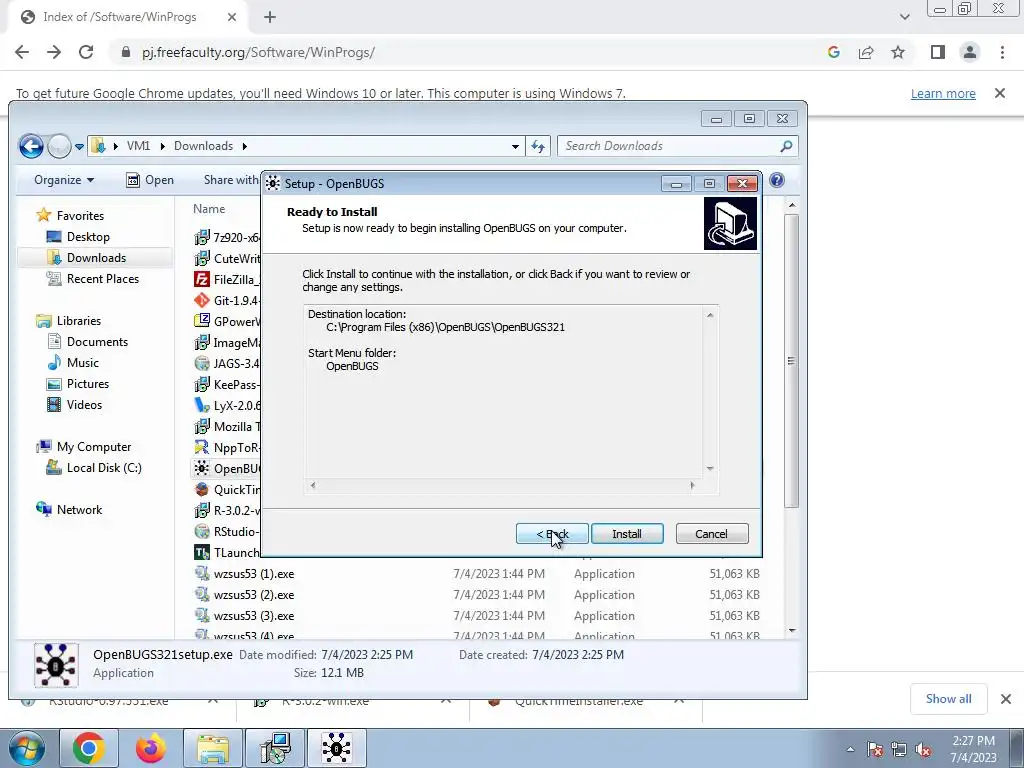The image size is (1024, 768).
Task: Click the volume tray icon
Action: coord(923,750)
